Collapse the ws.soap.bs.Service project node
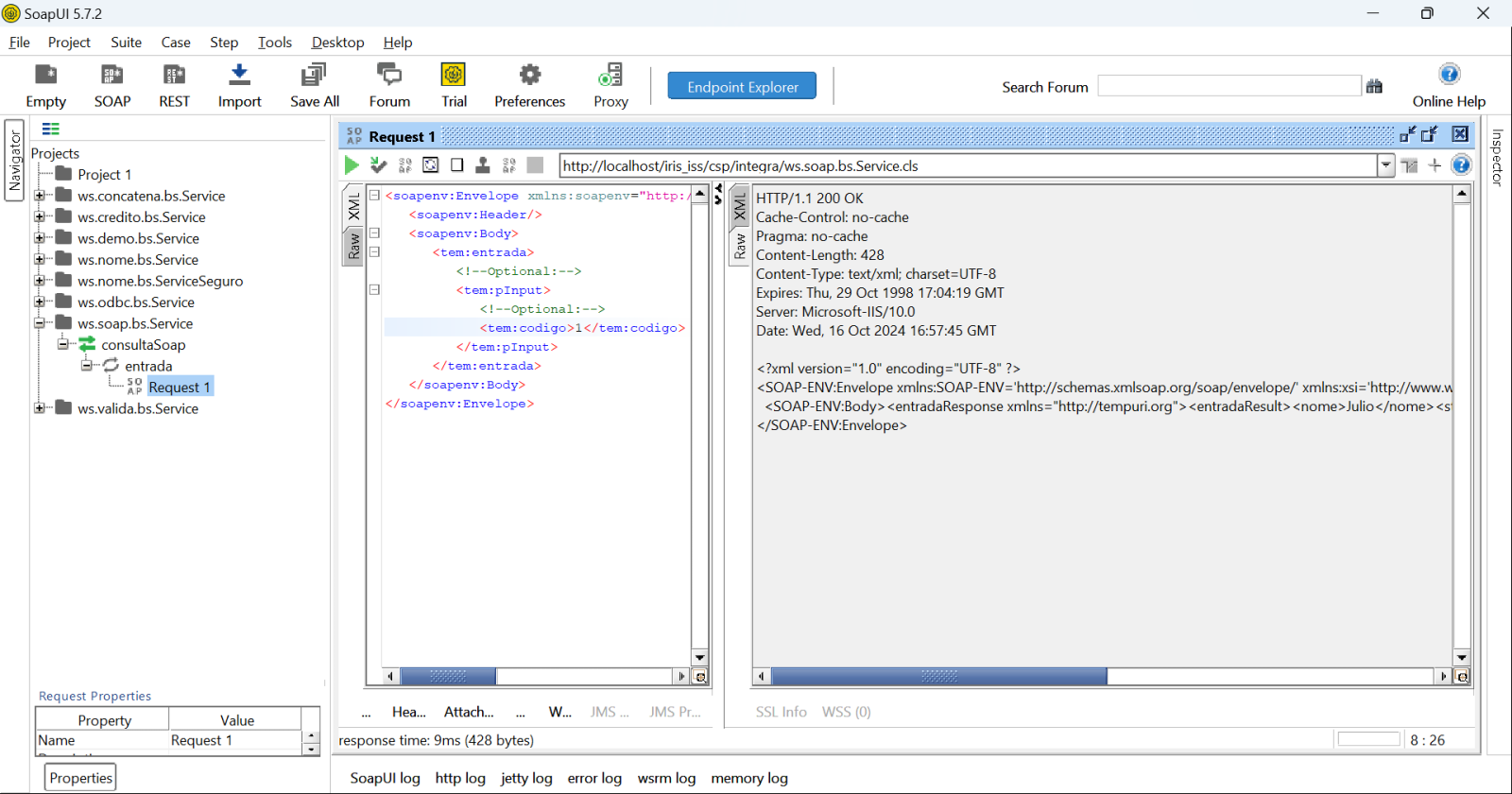The width and height of the screenshot is (1512, 794). [40, 323]
